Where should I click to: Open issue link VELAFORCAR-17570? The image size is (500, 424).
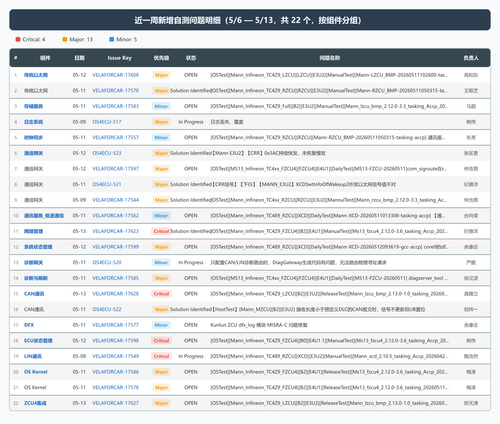coord(115,91)
